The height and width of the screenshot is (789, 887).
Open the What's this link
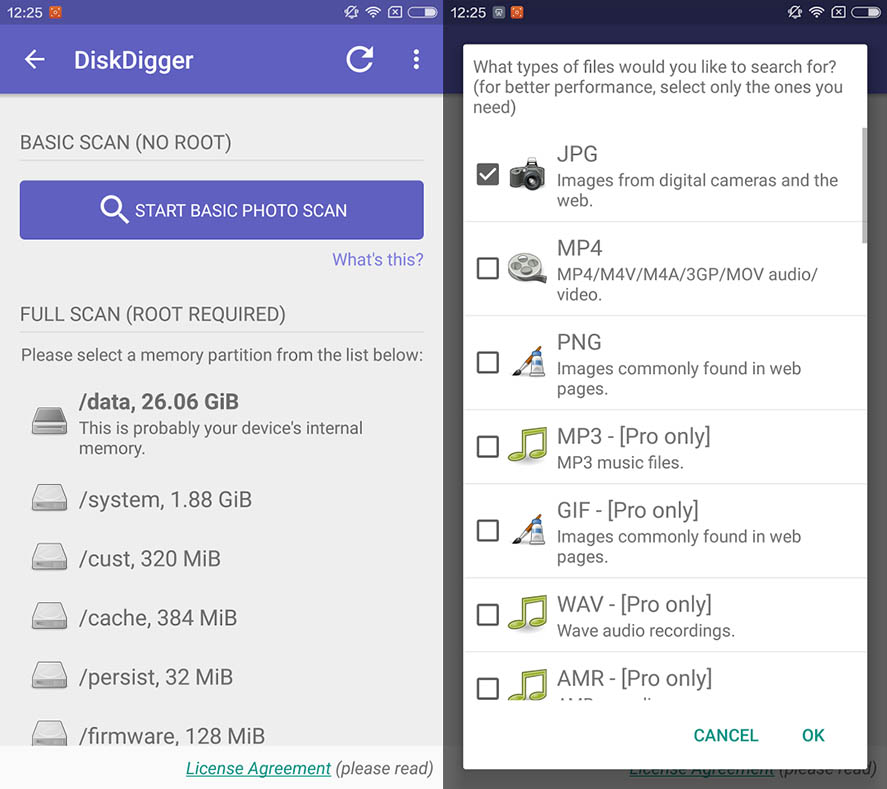[x=377, y=259]
